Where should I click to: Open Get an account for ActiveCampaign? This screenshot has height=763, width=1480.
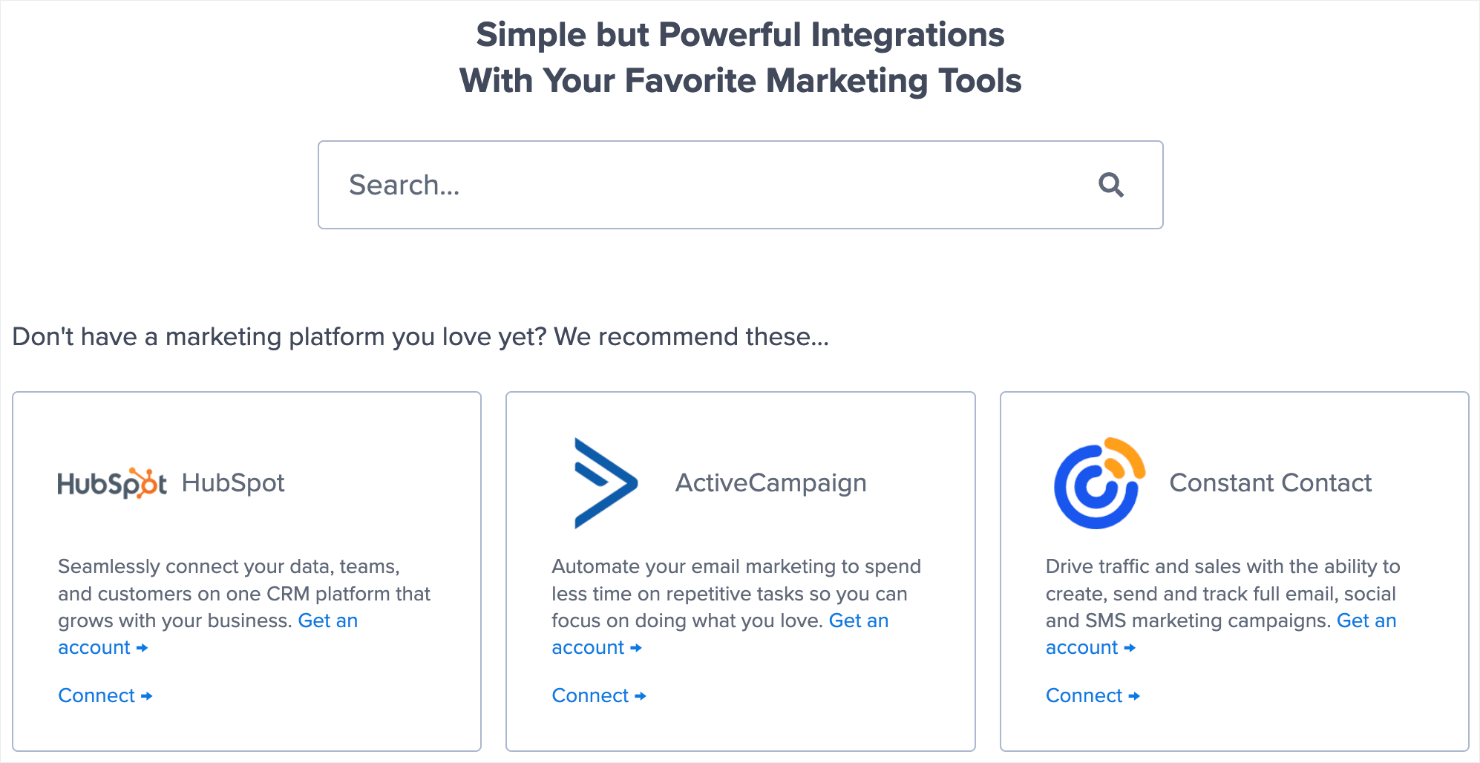click(859, 620)
